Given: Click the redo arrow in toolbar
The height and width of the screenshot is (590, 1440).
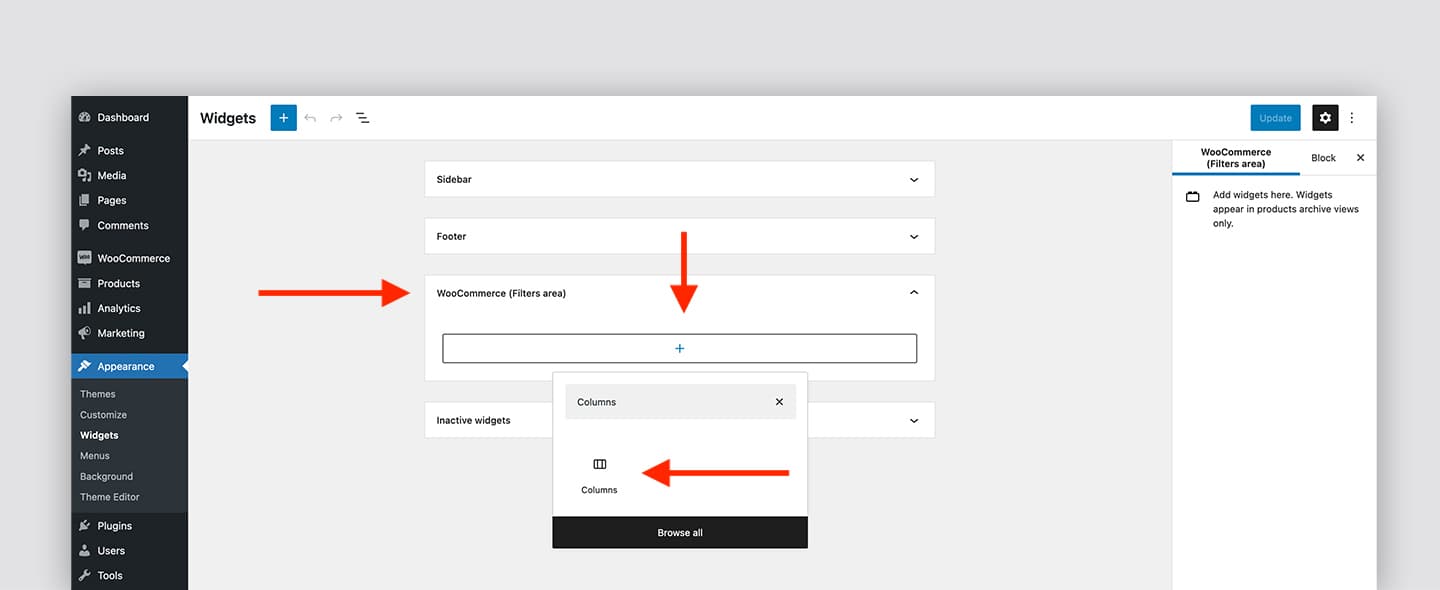Looking at the screenshot, I should [x=336, y=118].
